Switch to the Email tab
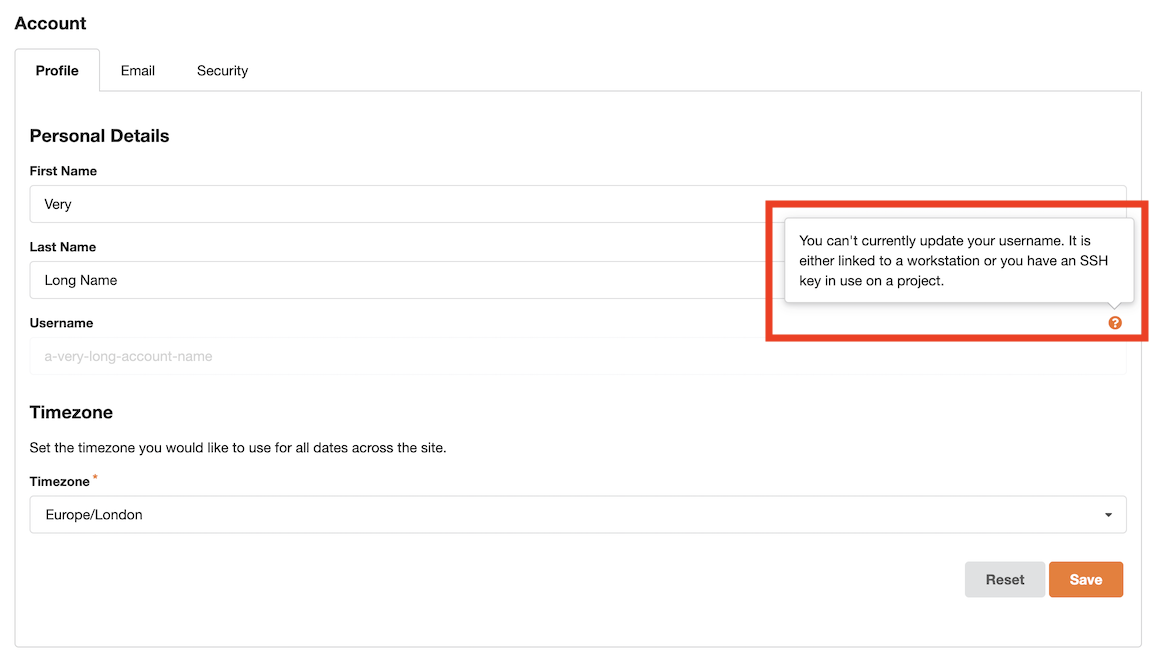Screen dimensions: 1155x660 [138, 71]
